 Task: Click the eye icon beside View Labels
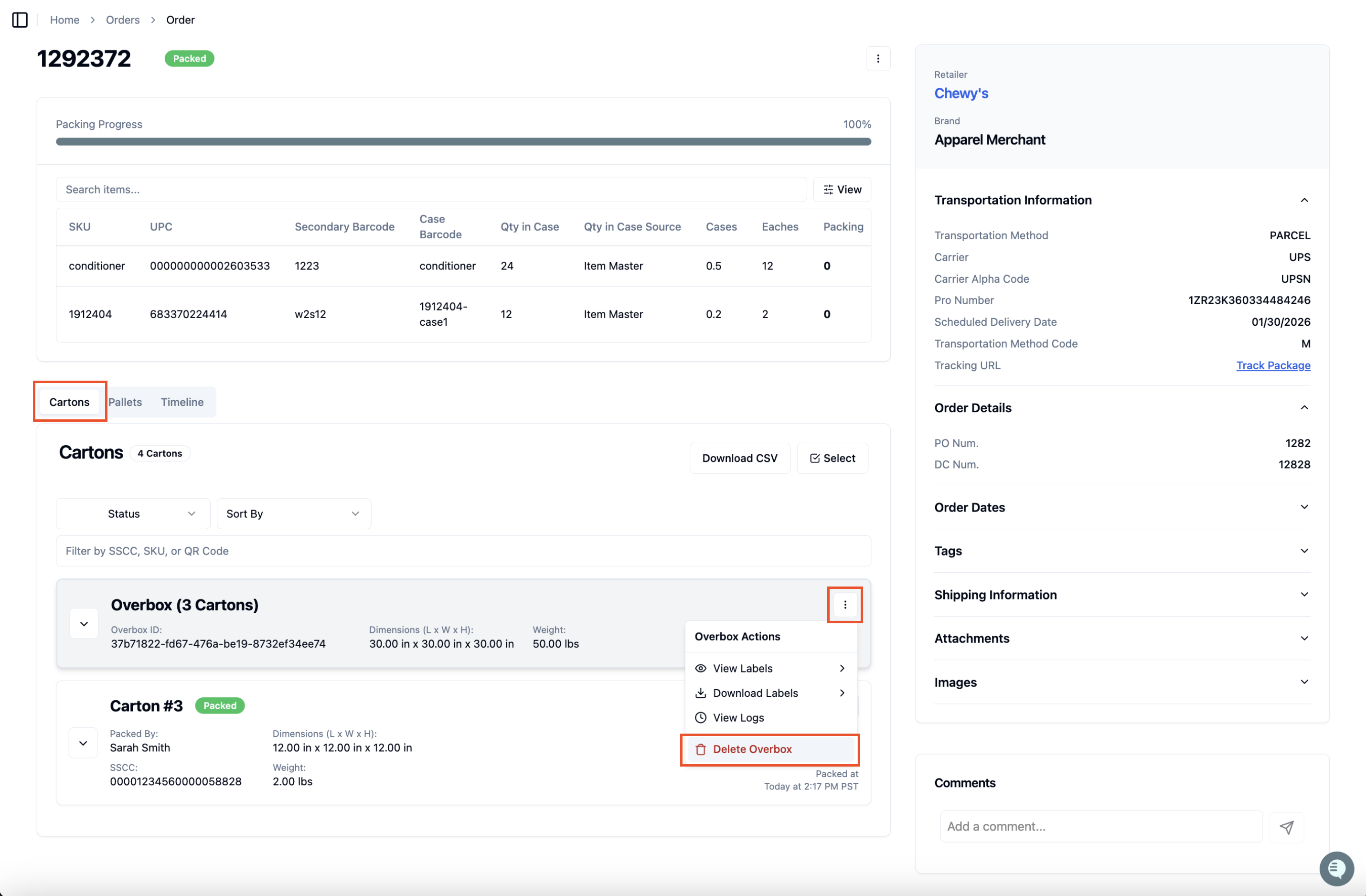click(x=700, y=668)
